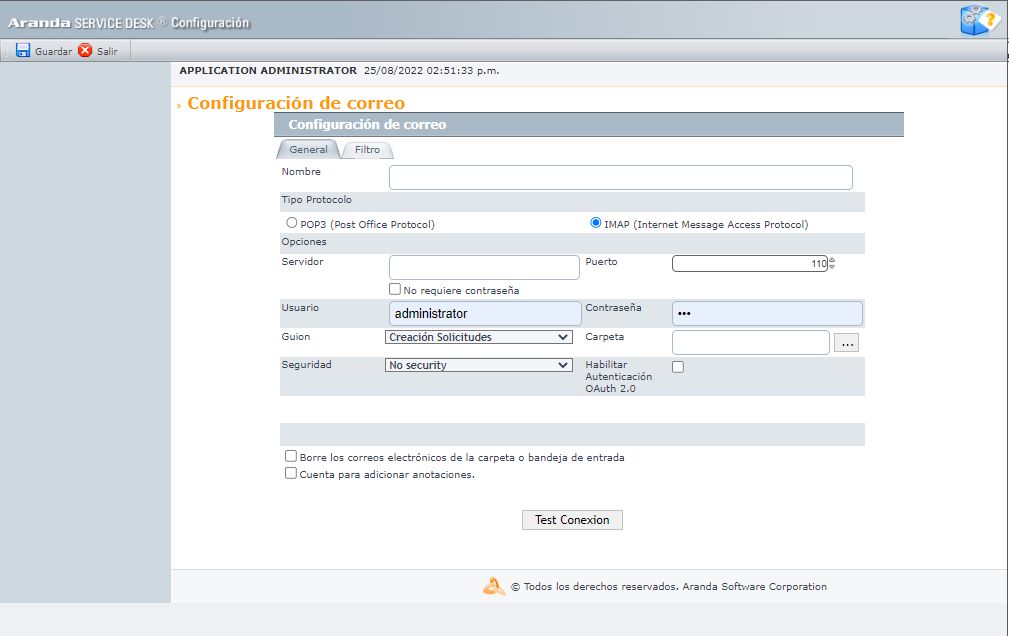Enable Cuenta para adicionar anotaciones checkbox
The width and height of the screenshot is (1009, 636).
(x=291, y=474)
